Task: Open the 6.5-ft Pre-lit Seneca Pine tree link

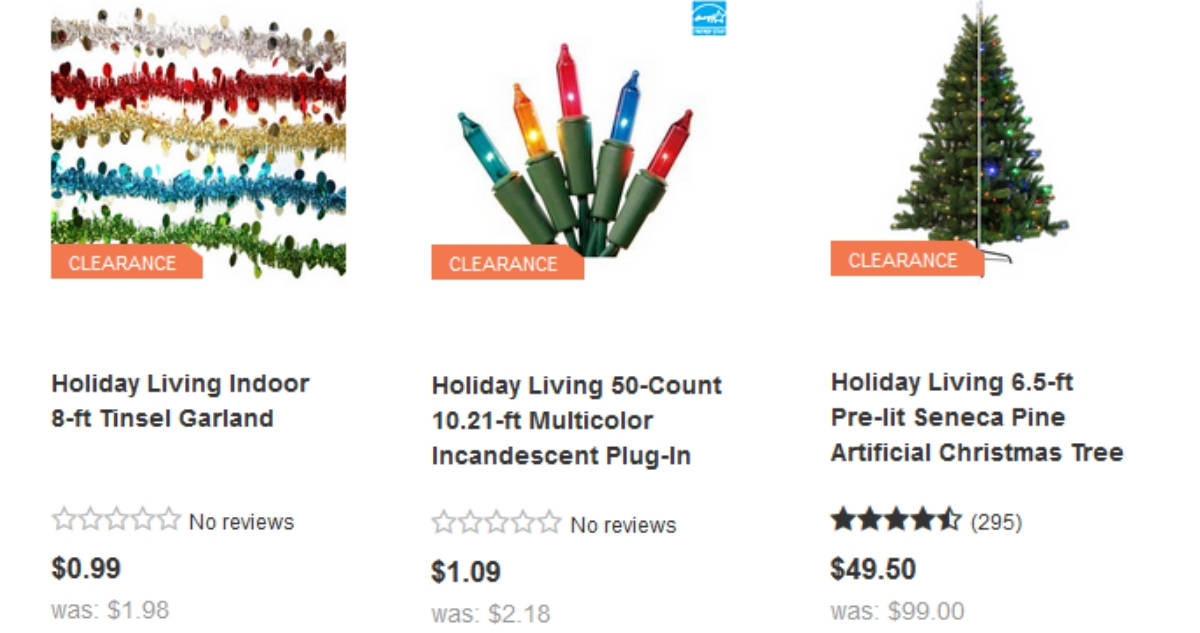Action: pos(976,417)
